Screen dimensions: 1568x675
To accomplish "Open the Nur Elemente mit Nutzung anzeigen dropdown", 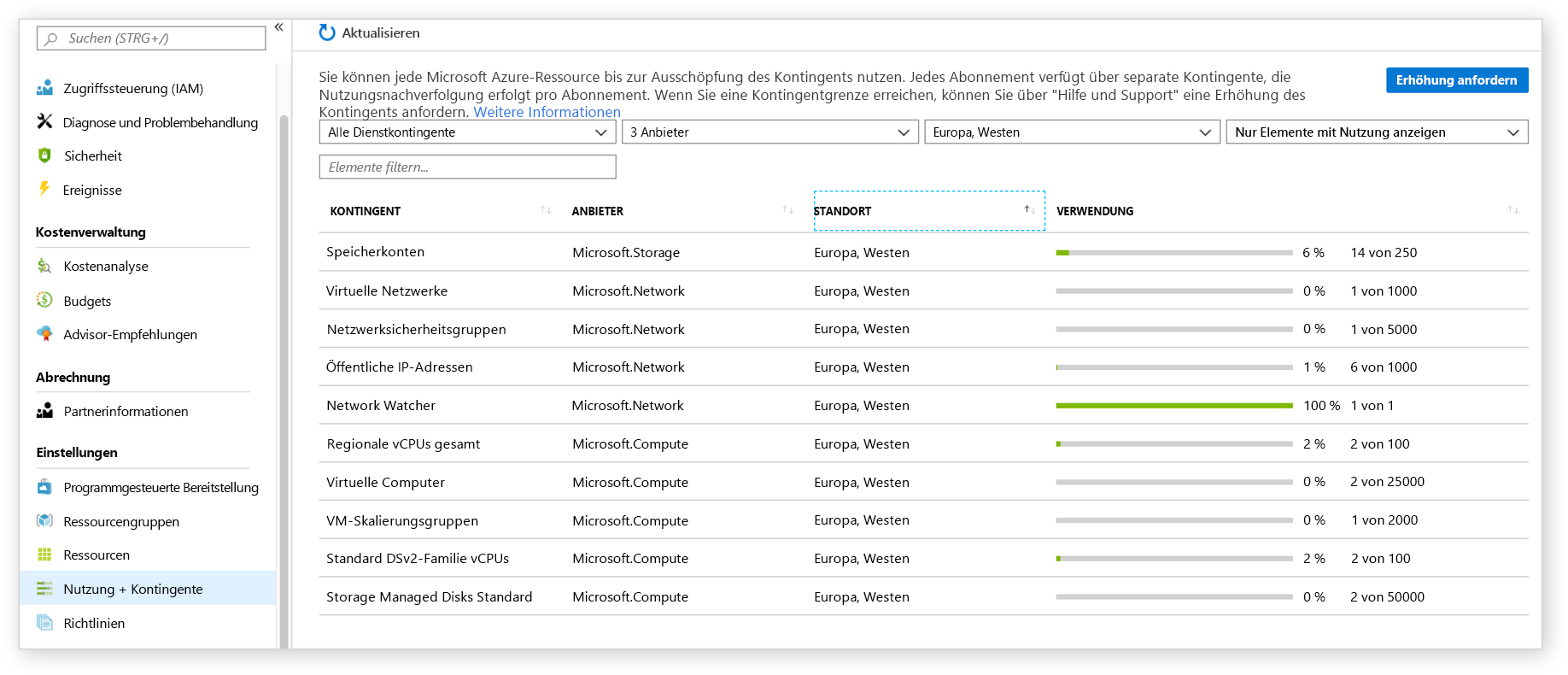I will 1377,132.
